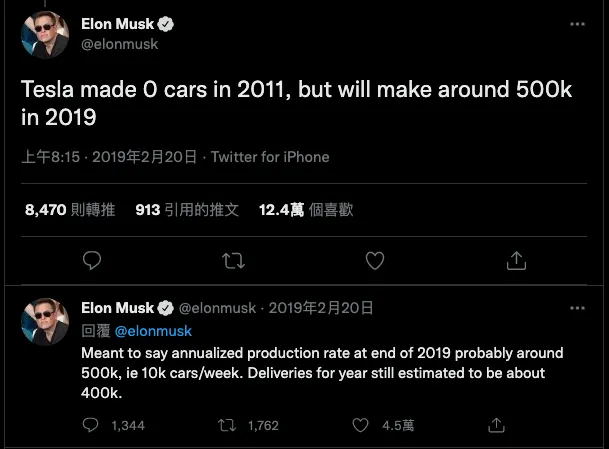
Task: Retweet the follow-up annualized production tweet
Action: coord(227,425)
